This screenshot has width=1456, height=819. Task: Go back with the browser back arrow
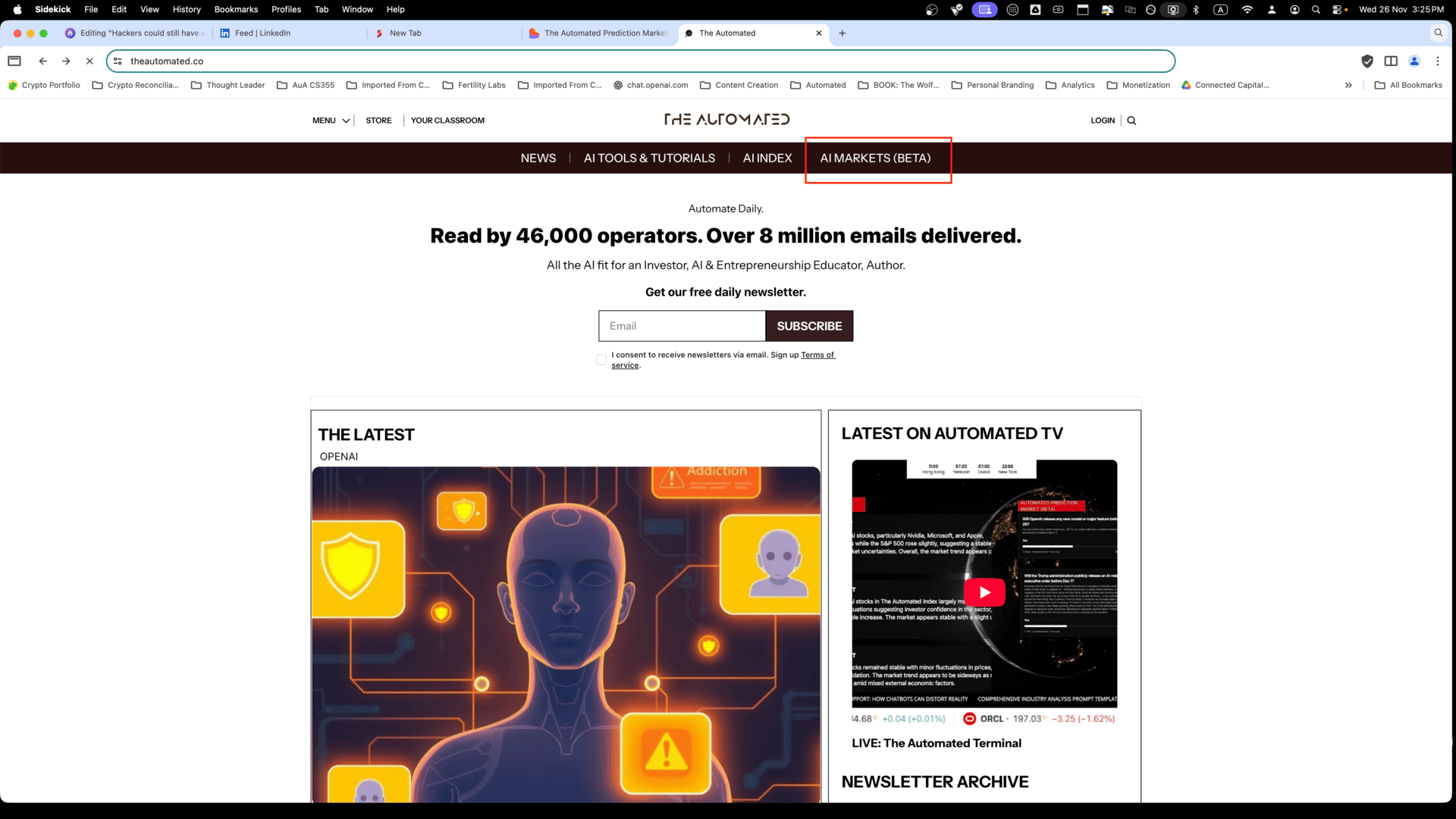click(43, 61)
